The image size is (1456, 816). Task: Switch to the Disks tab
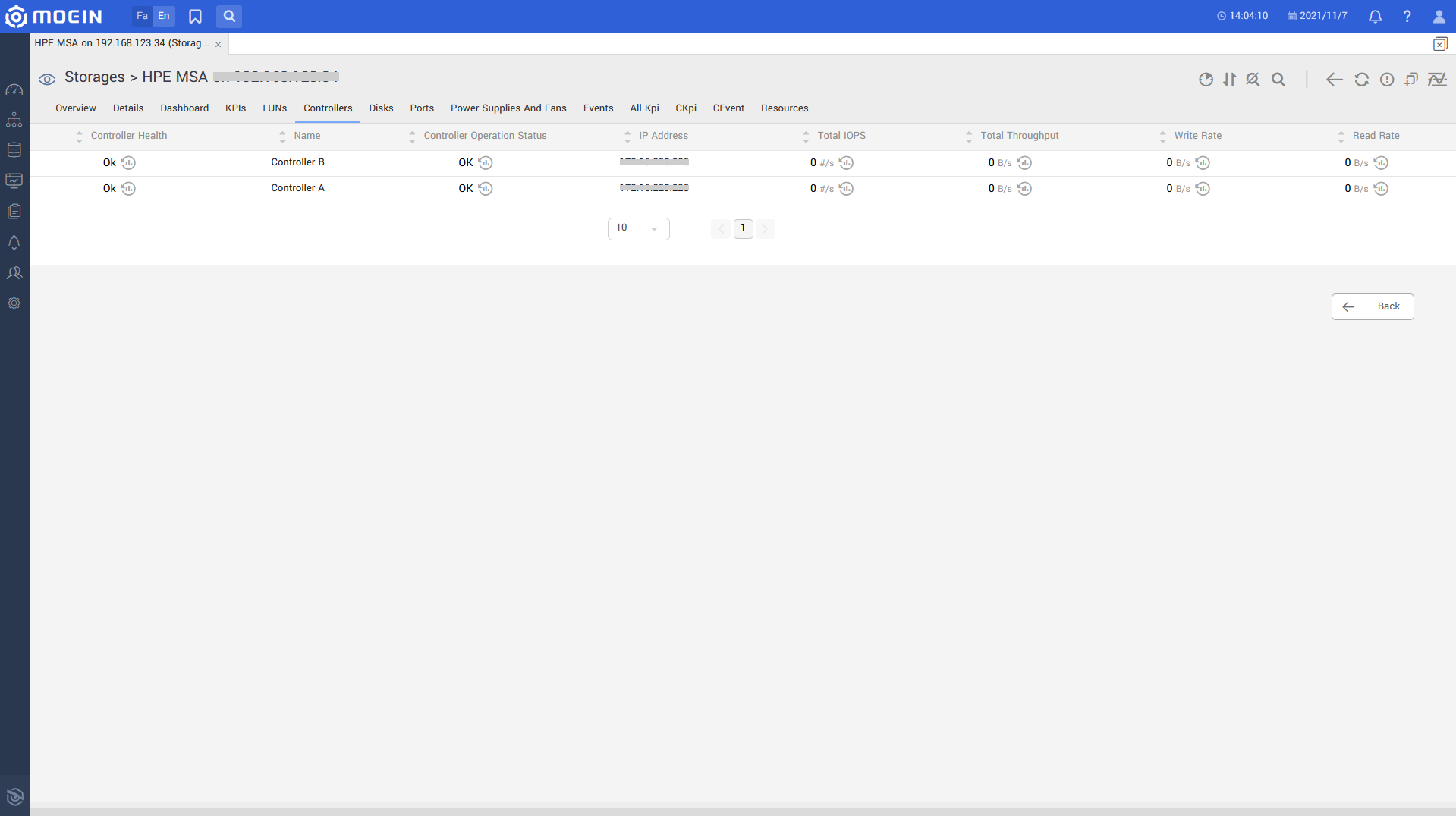click(382, 108)
